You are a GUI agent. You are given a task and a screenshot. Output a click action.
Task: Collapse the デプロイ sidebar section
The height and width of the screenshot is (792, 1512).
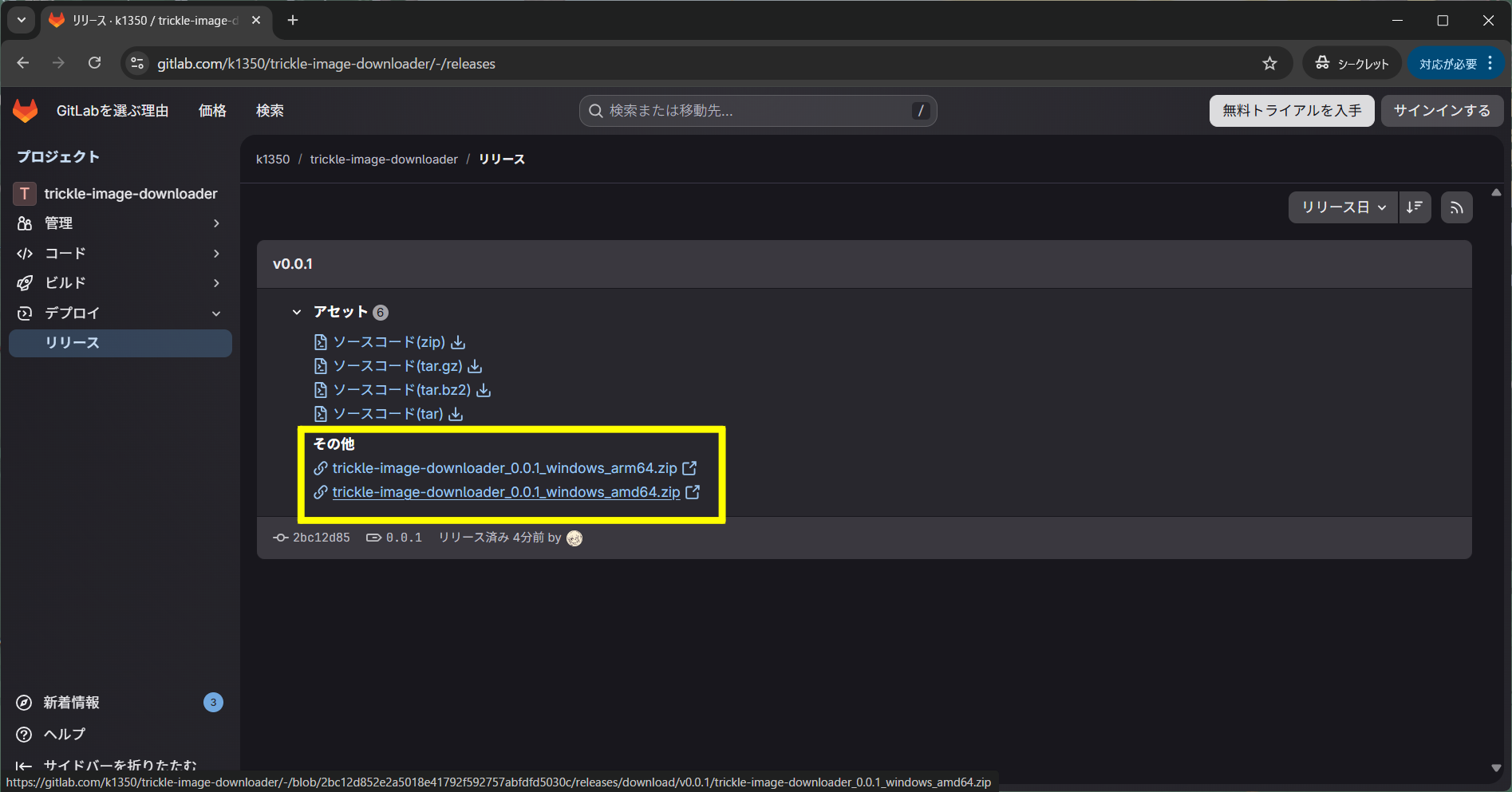[x=118, y=313]
